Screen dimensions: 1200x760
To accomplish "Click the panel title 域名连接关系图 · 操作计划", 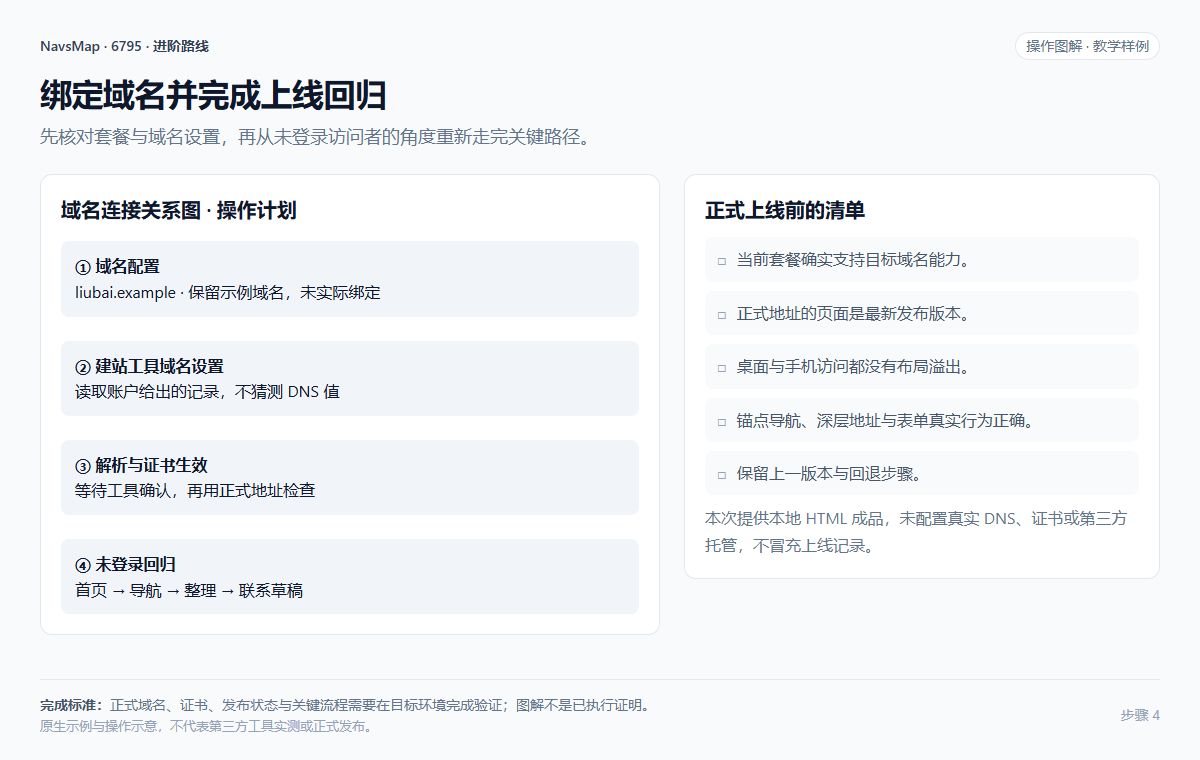I will pyautogui.click(x=178, y=210).
